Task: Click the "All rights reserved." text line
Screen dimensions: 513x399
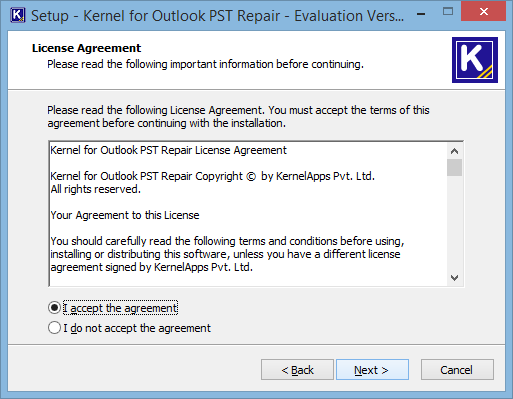Action: point(96,189)
